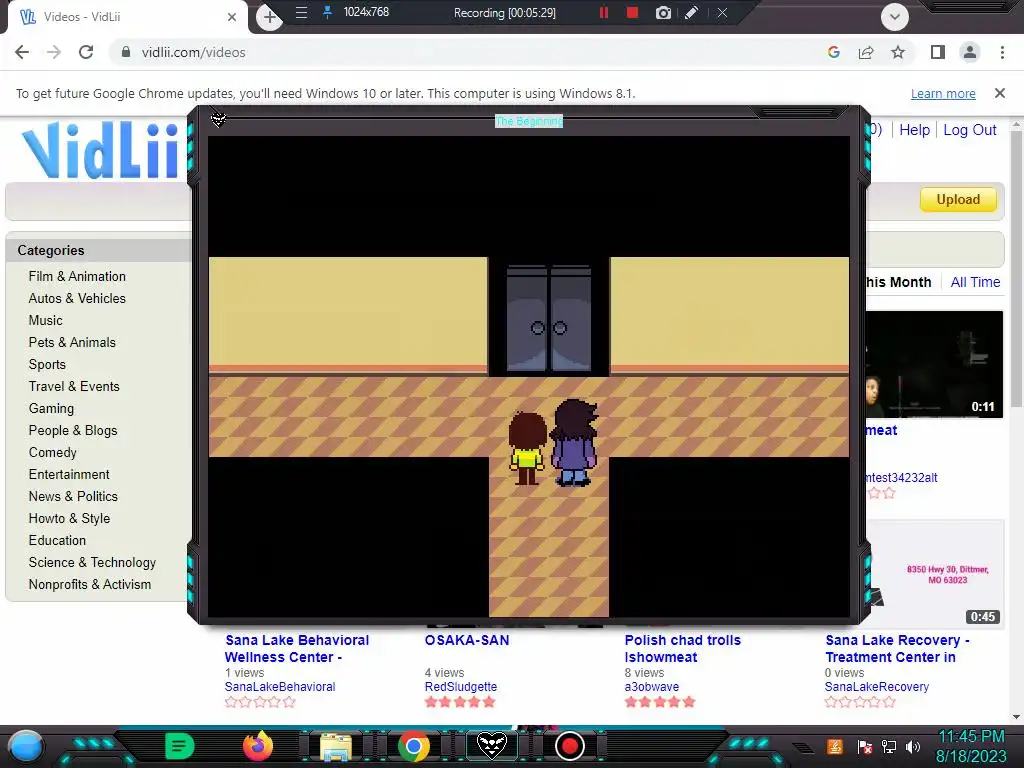Share this page
The height and width of the screenshot is (768, 1024).
pos(866,52)
